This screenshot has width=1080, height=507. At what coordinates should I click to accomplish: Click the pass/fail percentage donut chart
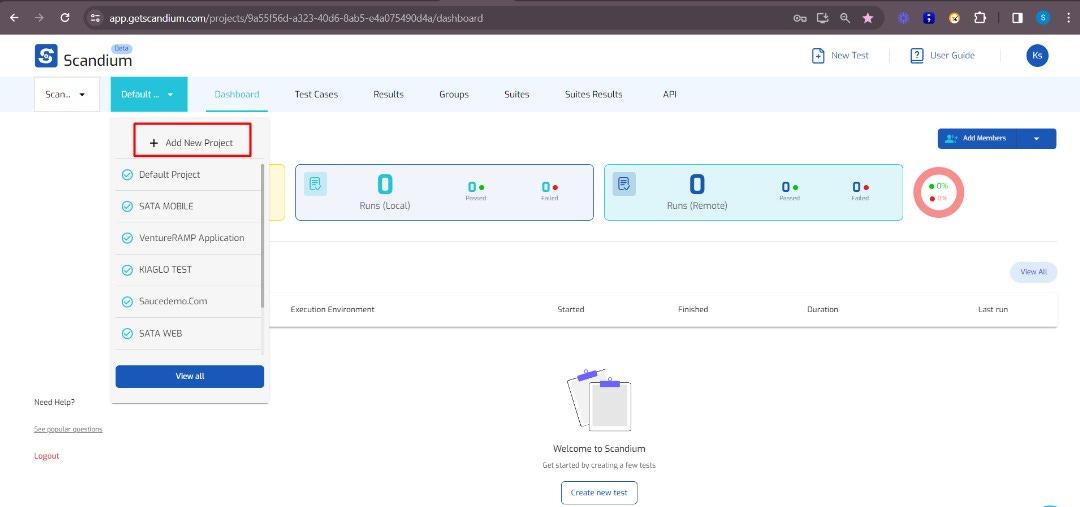[938, 192]
